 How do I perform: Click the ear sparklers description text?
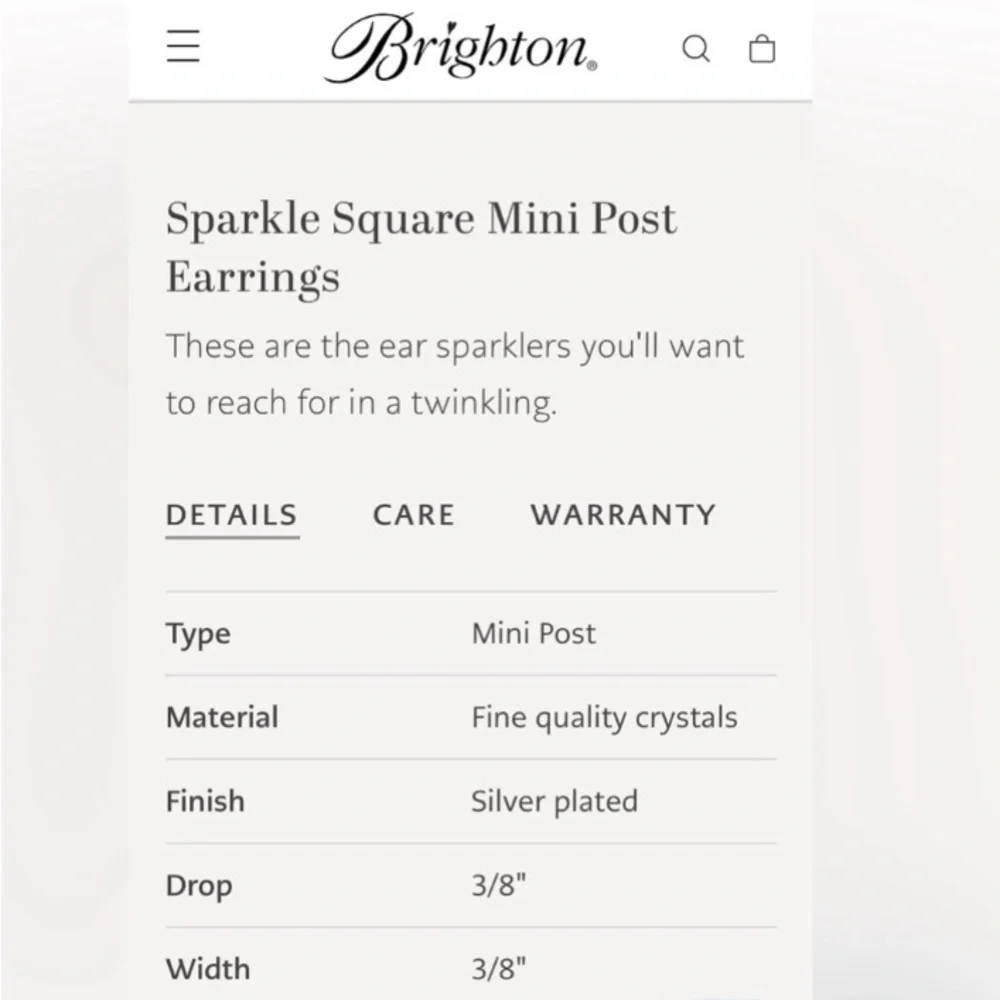(x=455, y=374)
